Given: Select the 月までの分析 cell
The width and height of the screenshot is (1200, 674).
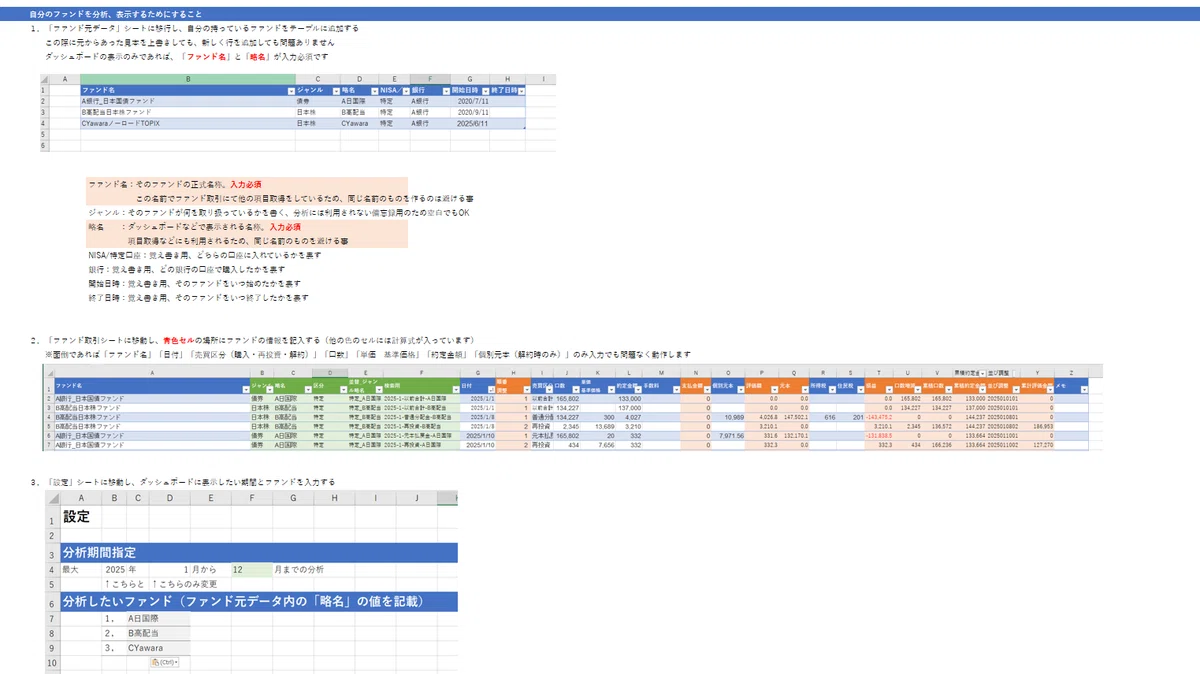Looking at the screenshot, I should click(x=301, y=569).
